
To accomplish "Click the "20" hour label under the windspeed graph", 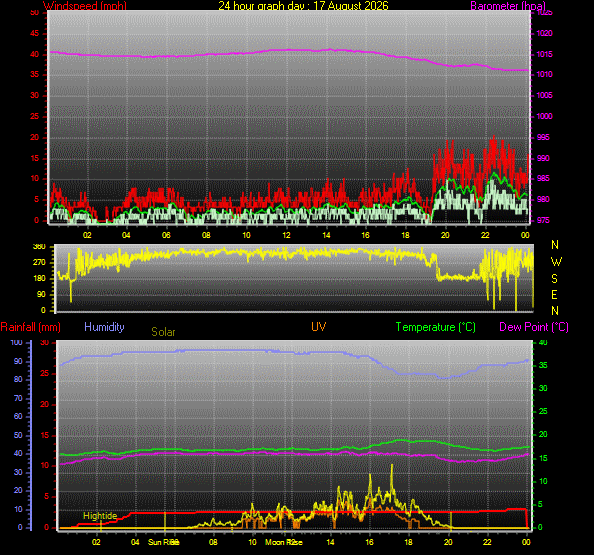I will coord(445,235).
